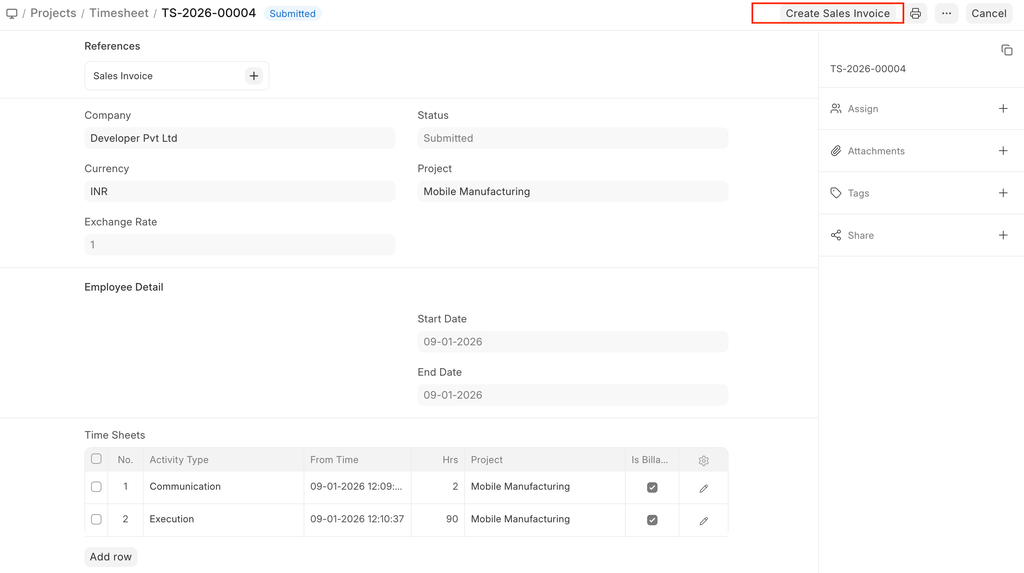This screenshot has height=573, width=1024.
Task: Add attachment using the plus icon
Action: [x=1003, y=151]
